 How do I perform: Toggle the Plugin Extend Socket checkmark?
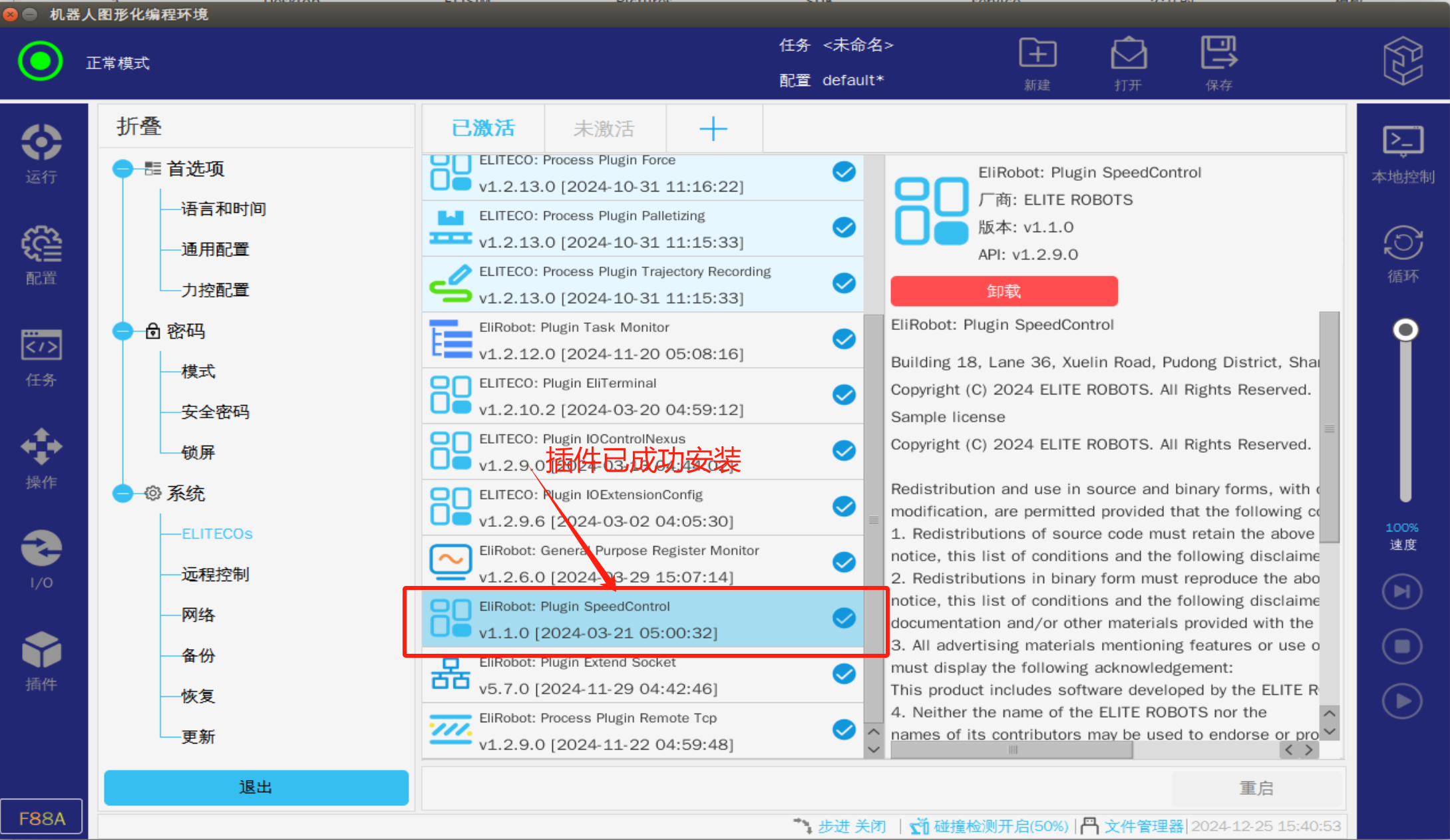pyautogui.click(x=844, y=674)
